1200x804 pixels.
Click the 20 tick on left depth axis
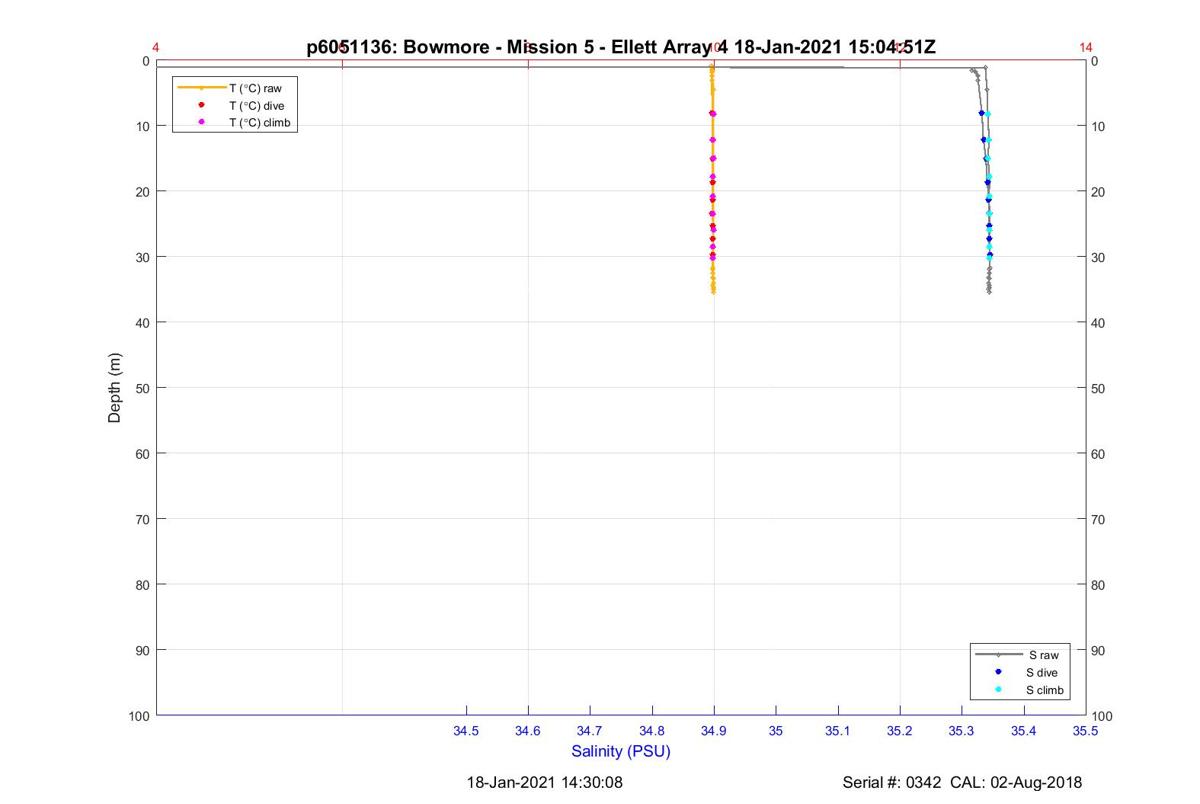click(142, 191)
